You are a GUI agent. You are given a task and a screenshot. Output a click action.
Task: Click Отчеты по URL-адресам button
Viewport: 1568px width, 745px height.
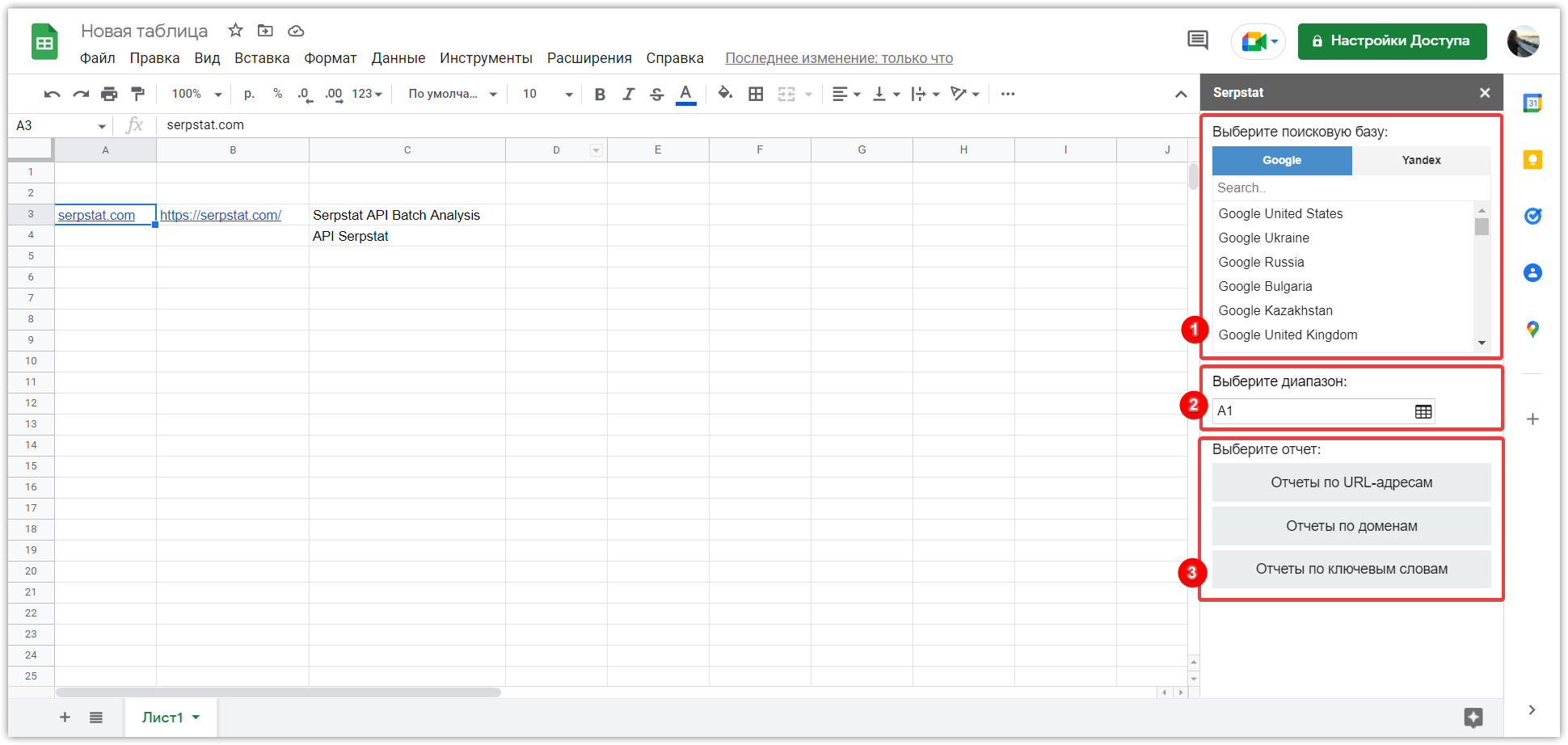1351,482
